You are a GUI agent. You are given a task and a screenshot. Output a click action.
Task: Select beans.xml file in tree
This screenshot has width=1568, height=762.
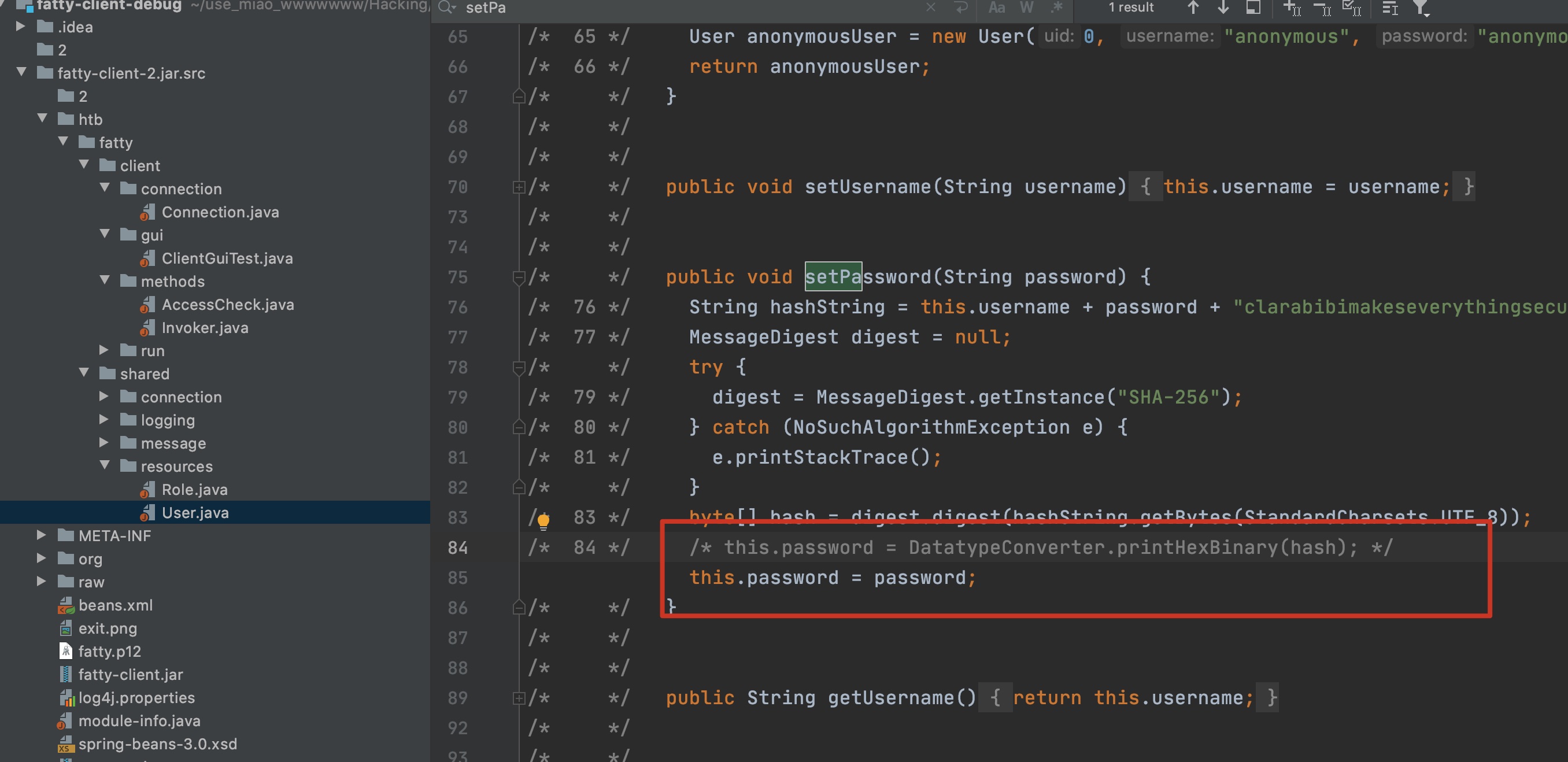[x=115, y=605]
